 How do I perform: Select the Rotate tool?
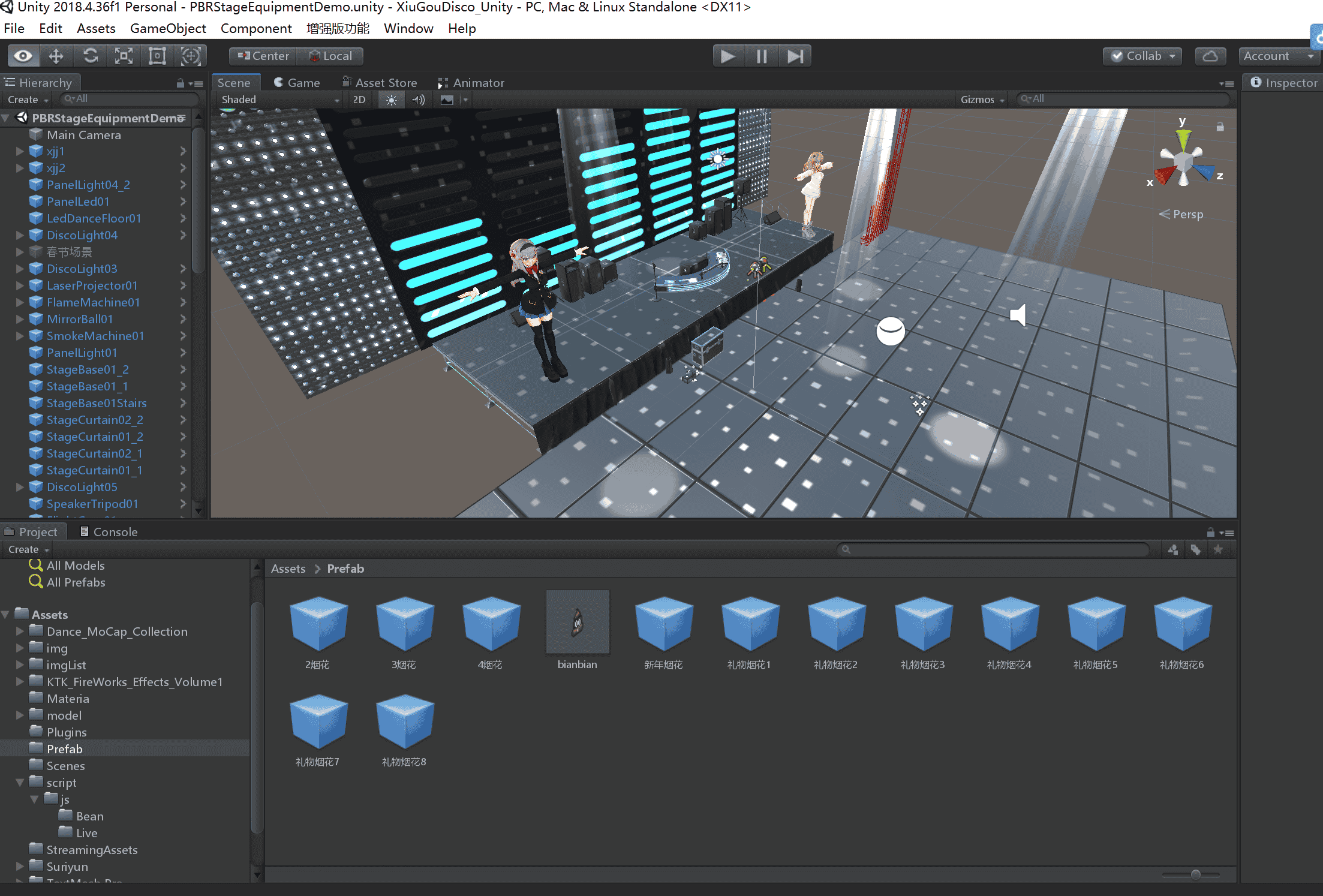pyautogui.click(x=90, y=56)
